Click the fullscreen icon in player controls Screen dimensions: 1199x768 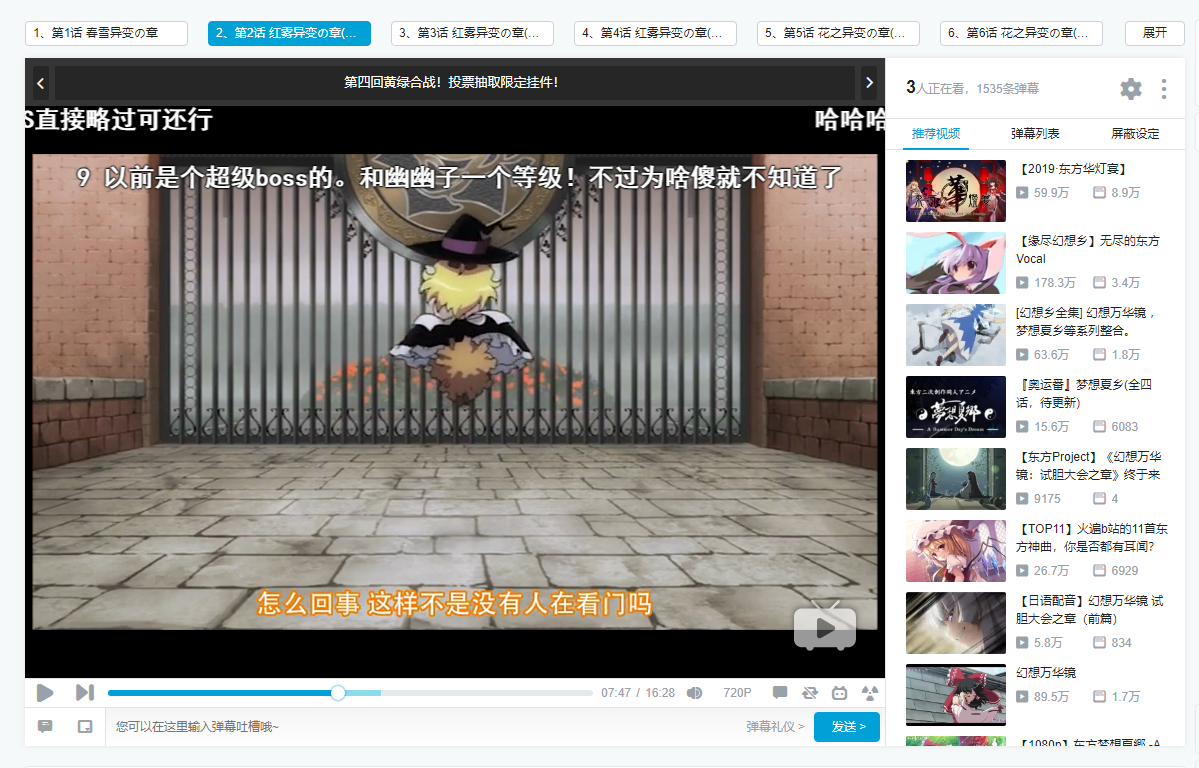pyautogui.click(x=870, y=693)
